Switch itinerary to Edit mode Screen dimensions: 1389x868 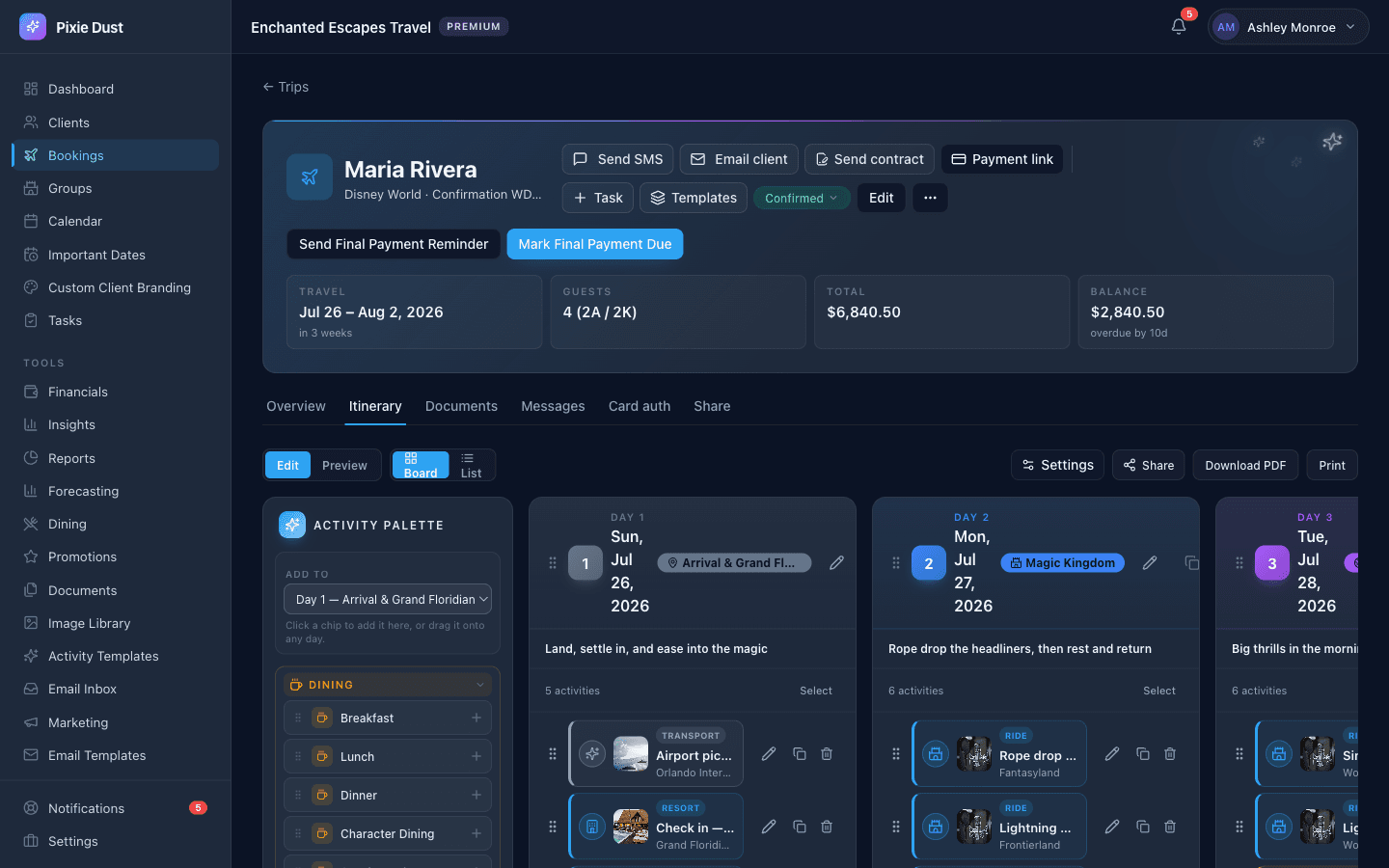287,465
